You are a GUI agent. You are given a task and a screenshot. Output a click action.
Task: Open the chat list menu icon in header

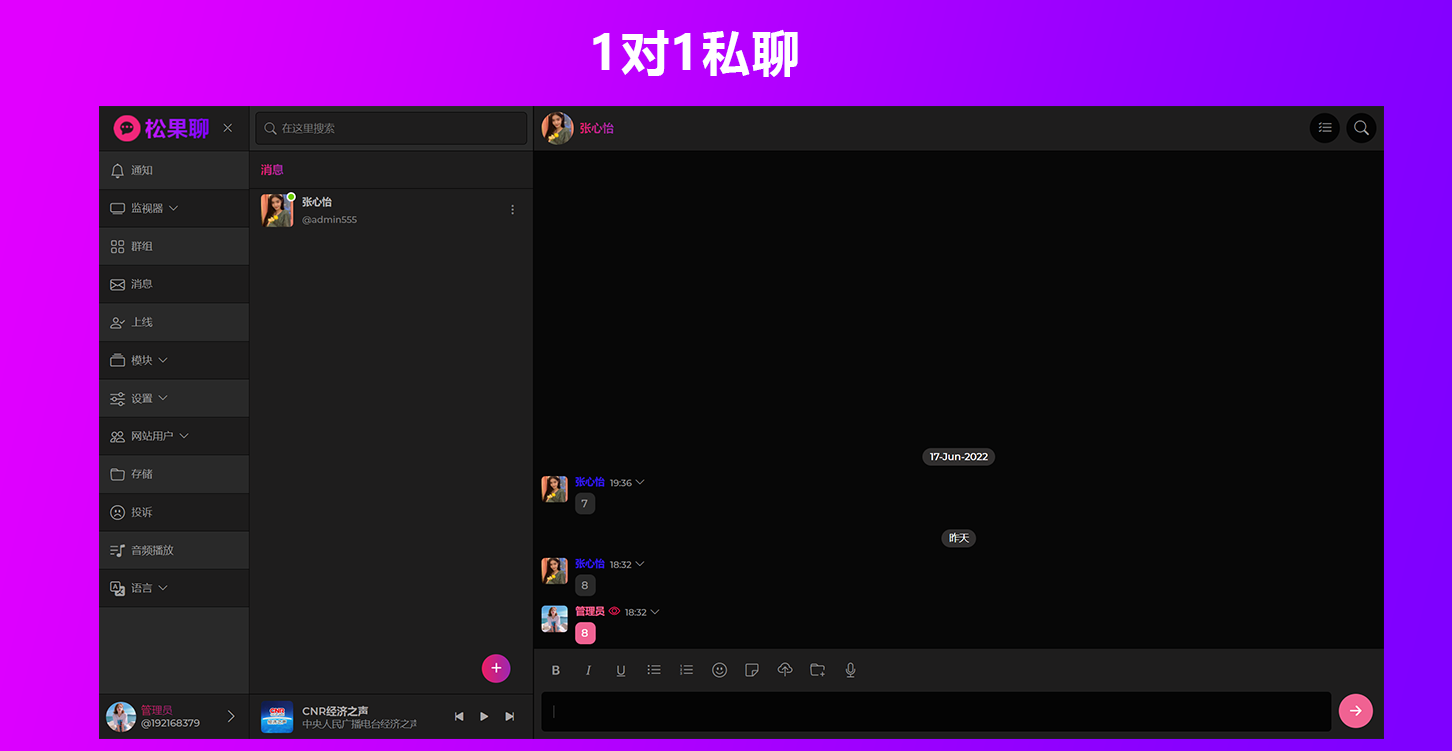tap(1325, 128)
